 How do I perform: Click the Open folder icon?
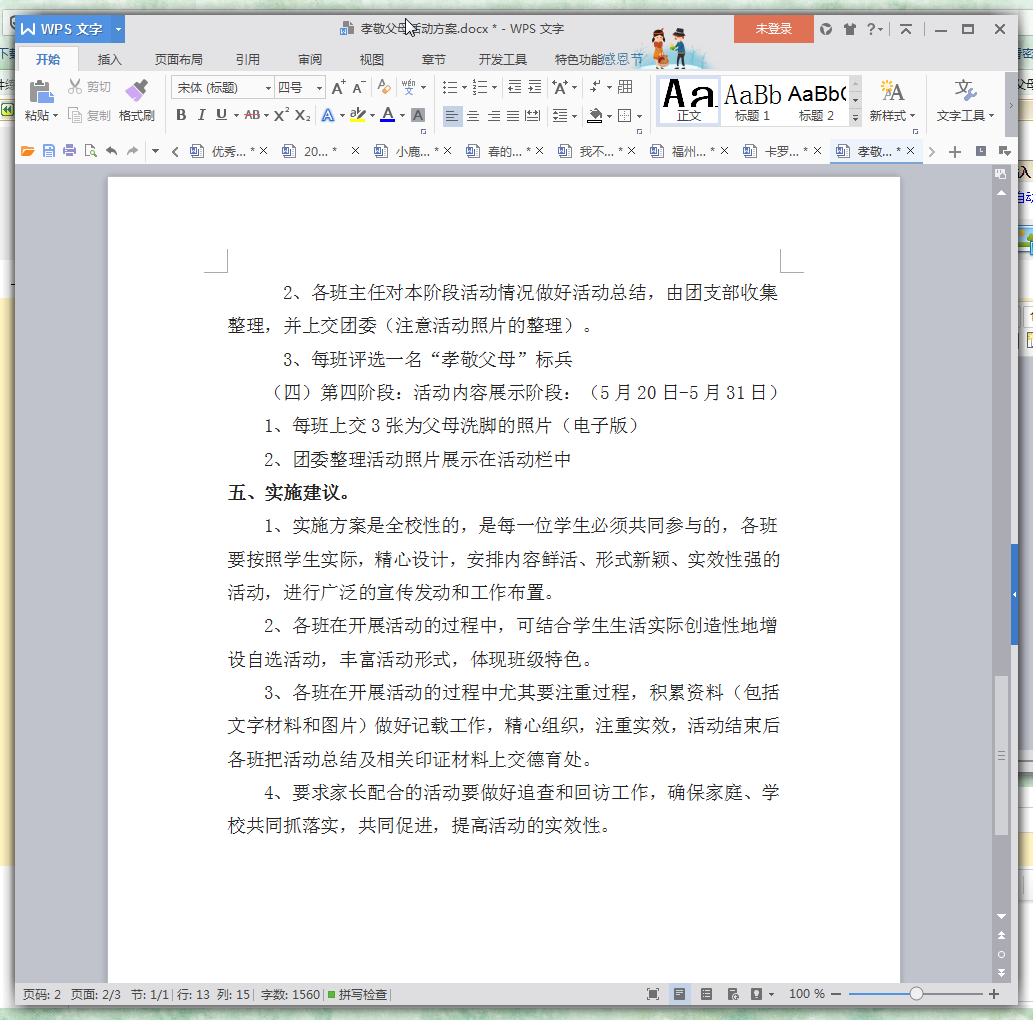click(28, 151)
